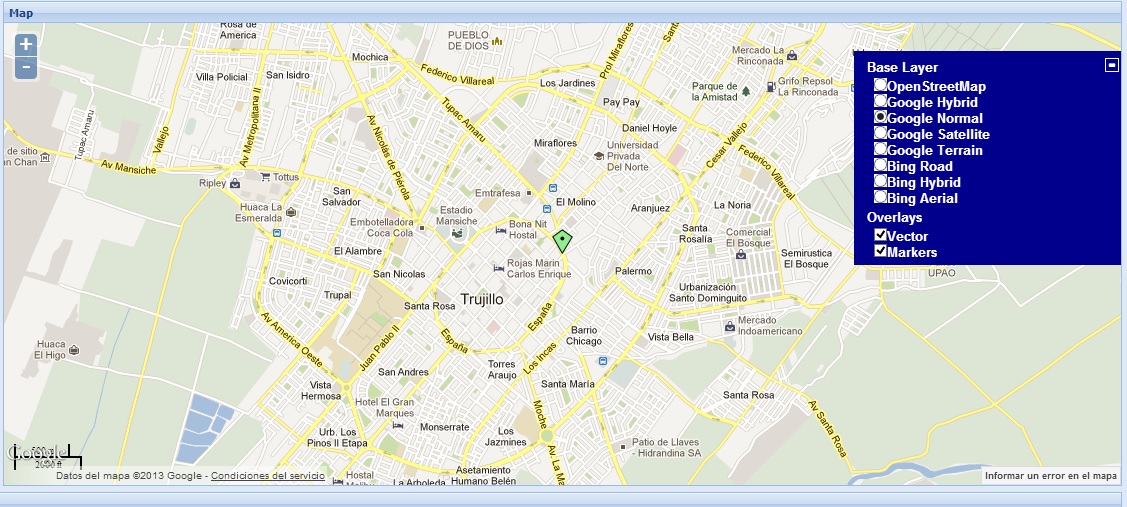Toggle the Markers overlay checkbox
This screenshot has height=507, width=1127.
coord(880,250)
